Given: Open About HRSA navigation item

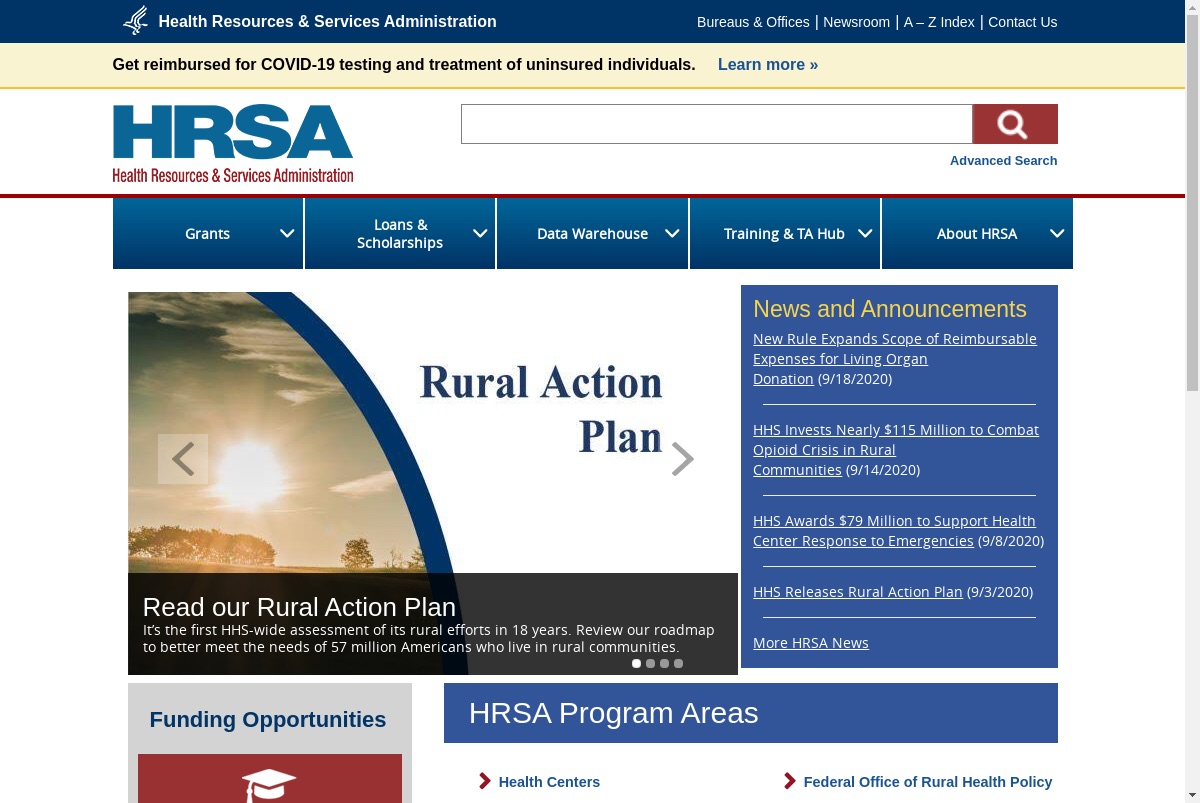Looking at the screenshot, I should [x=977, y=233].
